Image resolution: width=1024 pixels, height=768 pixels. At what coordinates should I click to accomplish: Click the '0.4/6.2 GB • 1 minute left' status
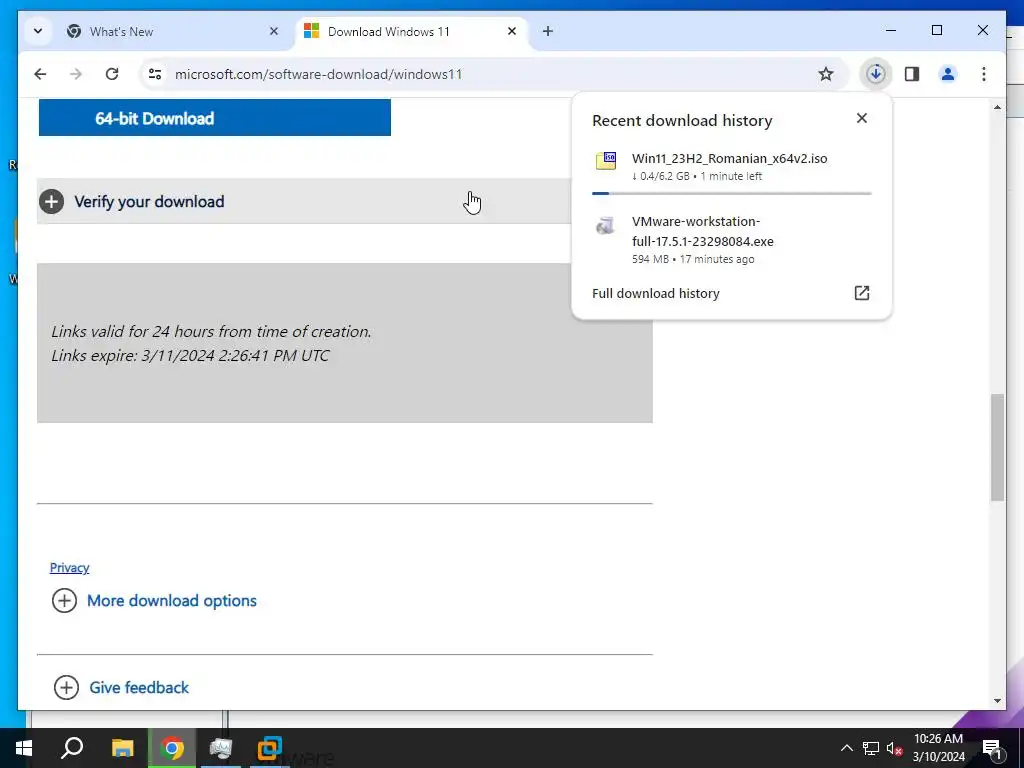point(697,176)
